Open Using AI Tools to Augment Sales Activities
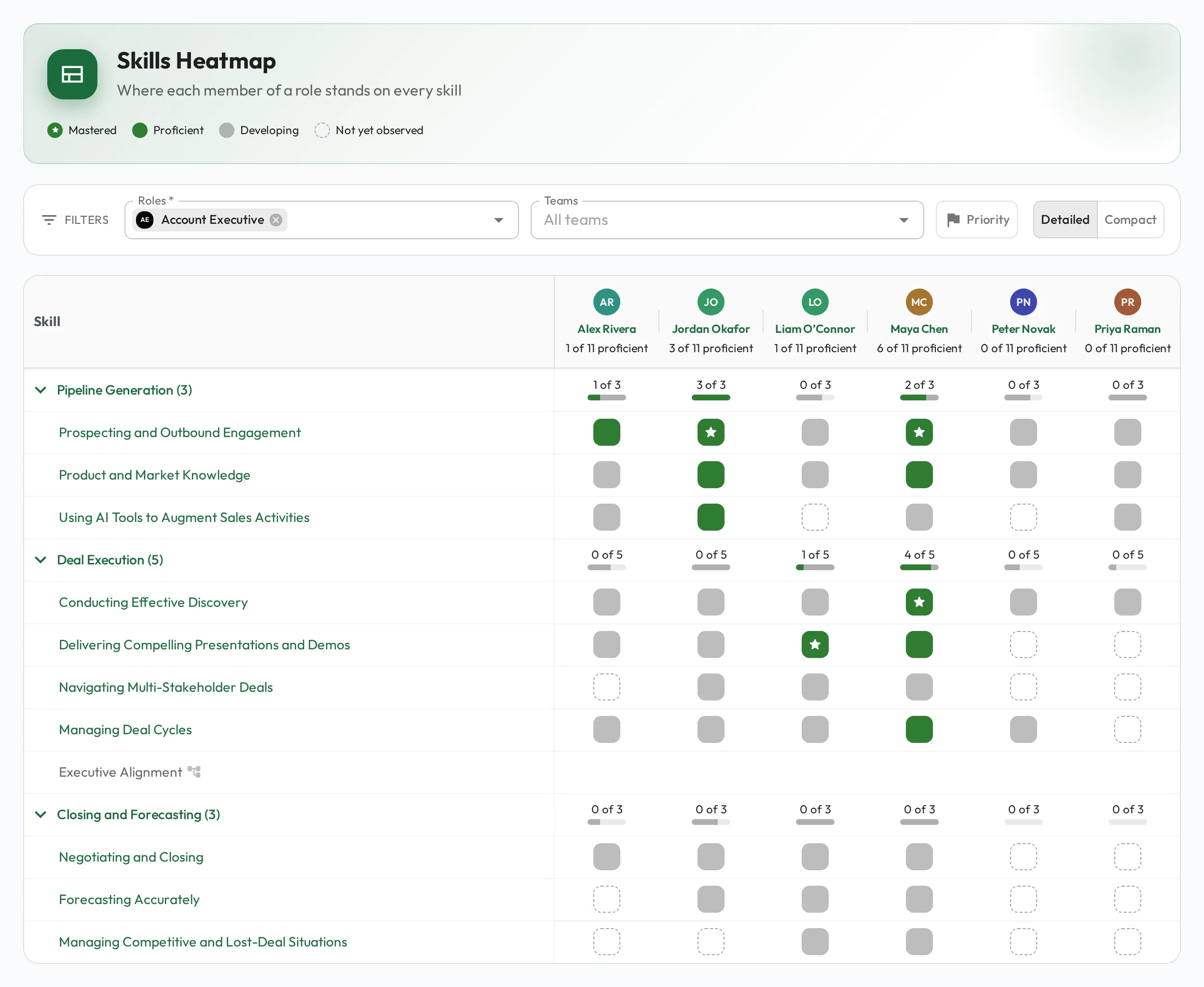The width and height of the screenshot is (1204, 987). 184,517
